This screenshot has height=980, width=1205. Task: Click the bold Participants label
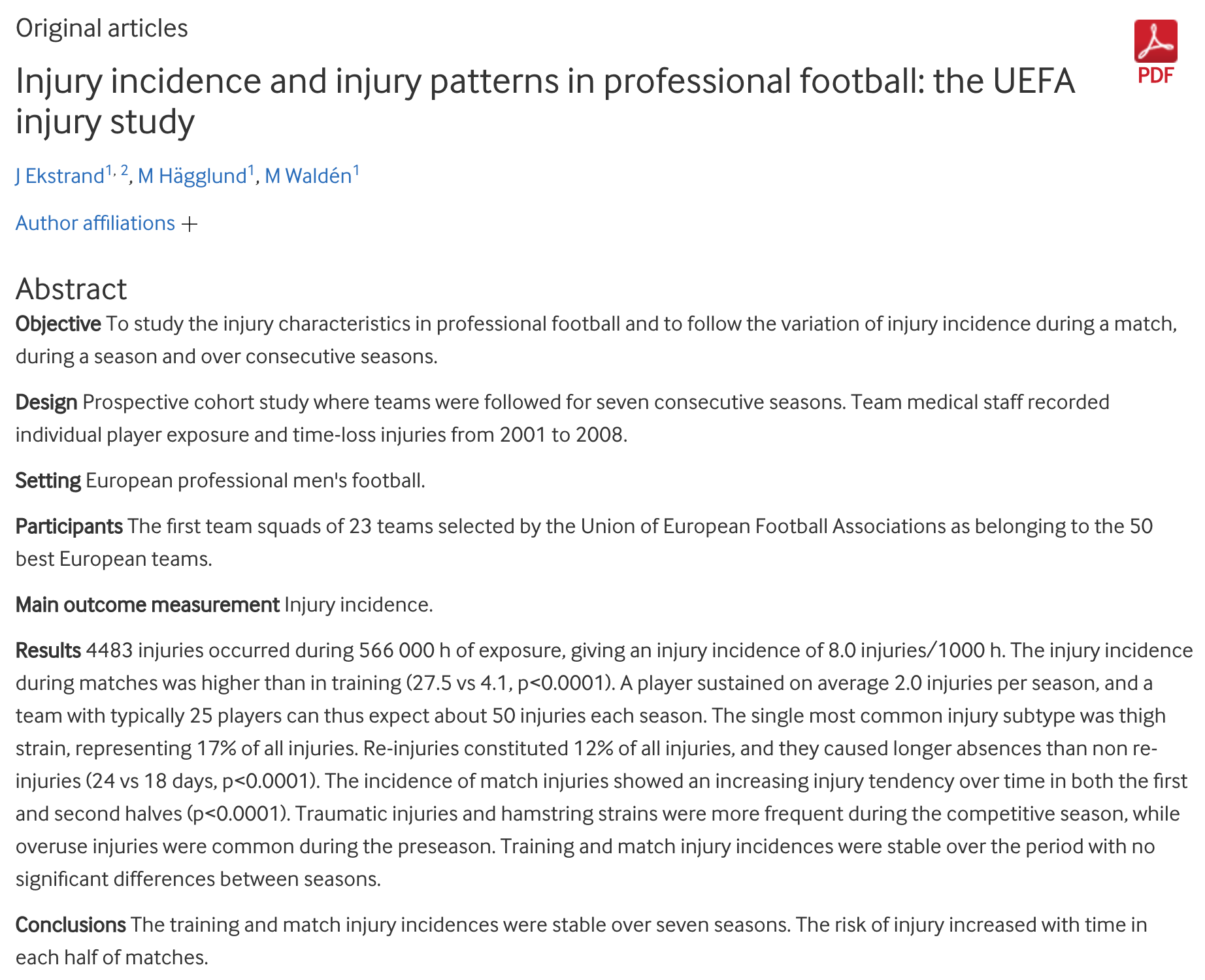tap(69, 527)
